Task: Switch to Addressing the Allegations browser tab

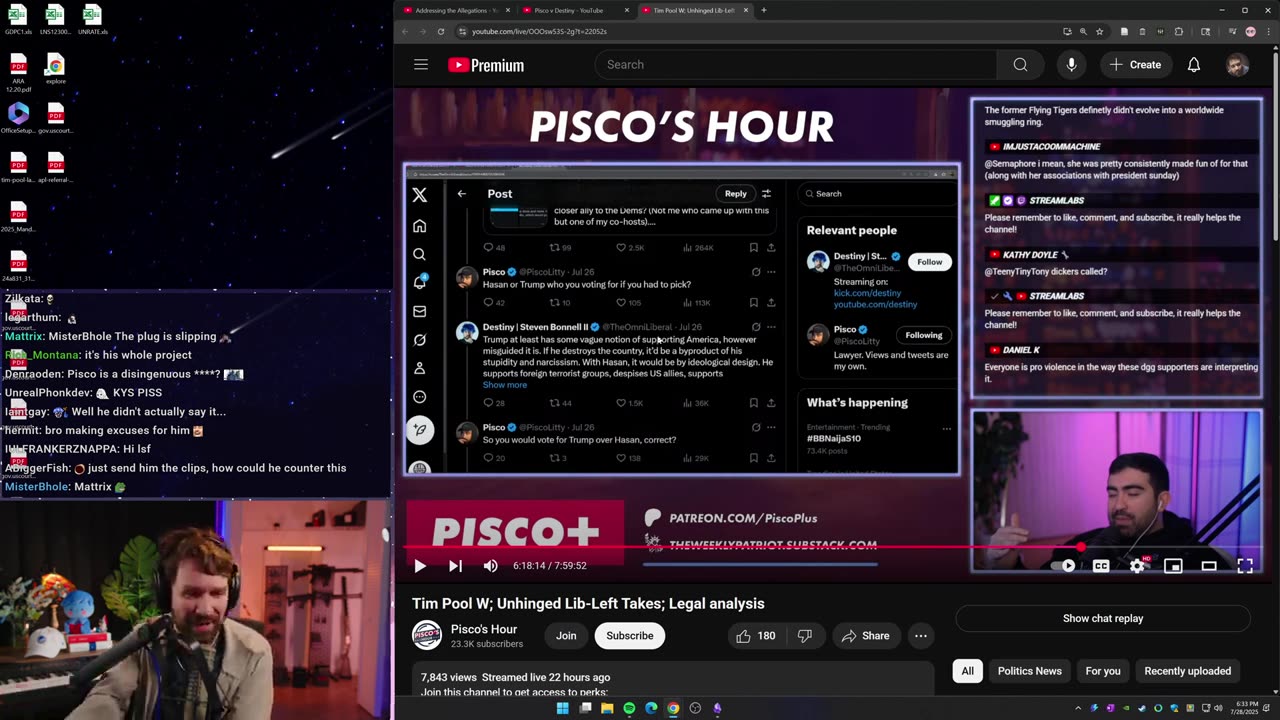Action: pos(456,10)
